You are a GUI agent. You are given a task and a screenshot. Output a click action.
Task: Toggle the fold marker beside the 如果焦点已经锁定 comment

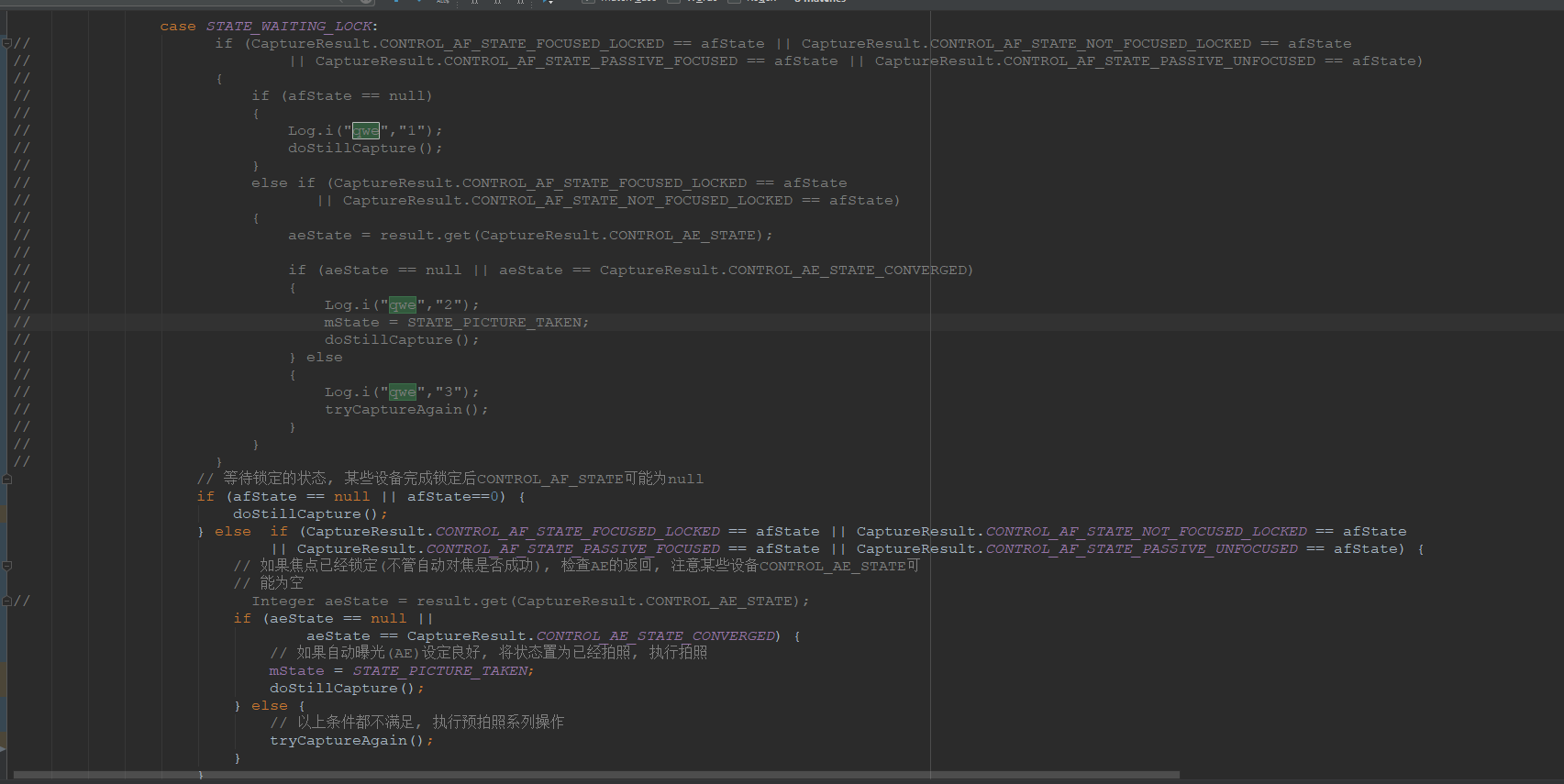(x=6, y=566)
